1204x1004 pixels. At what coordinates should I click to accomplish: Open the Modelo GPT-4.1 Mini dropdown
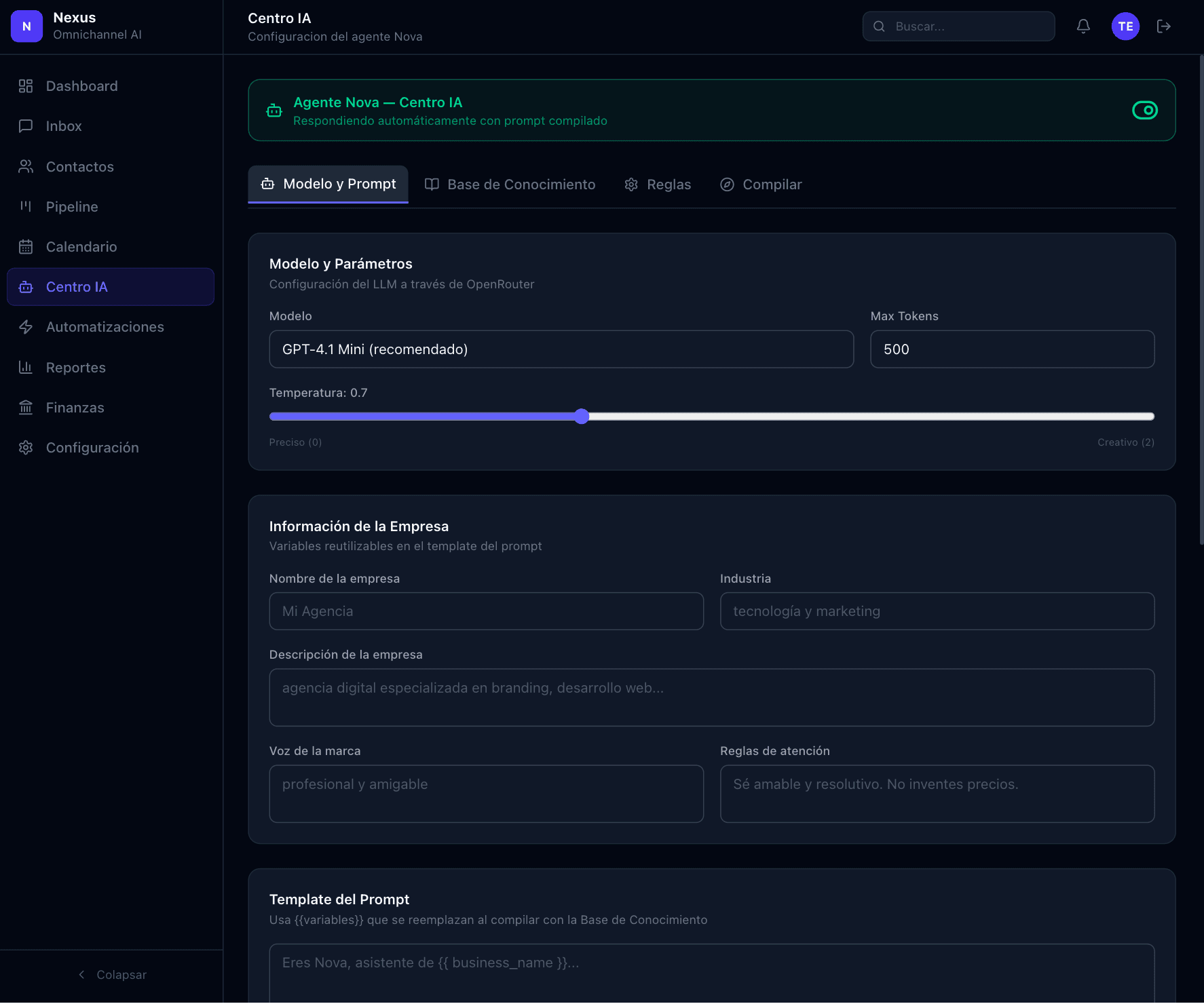pyautogui.click(x=561, y=349)
